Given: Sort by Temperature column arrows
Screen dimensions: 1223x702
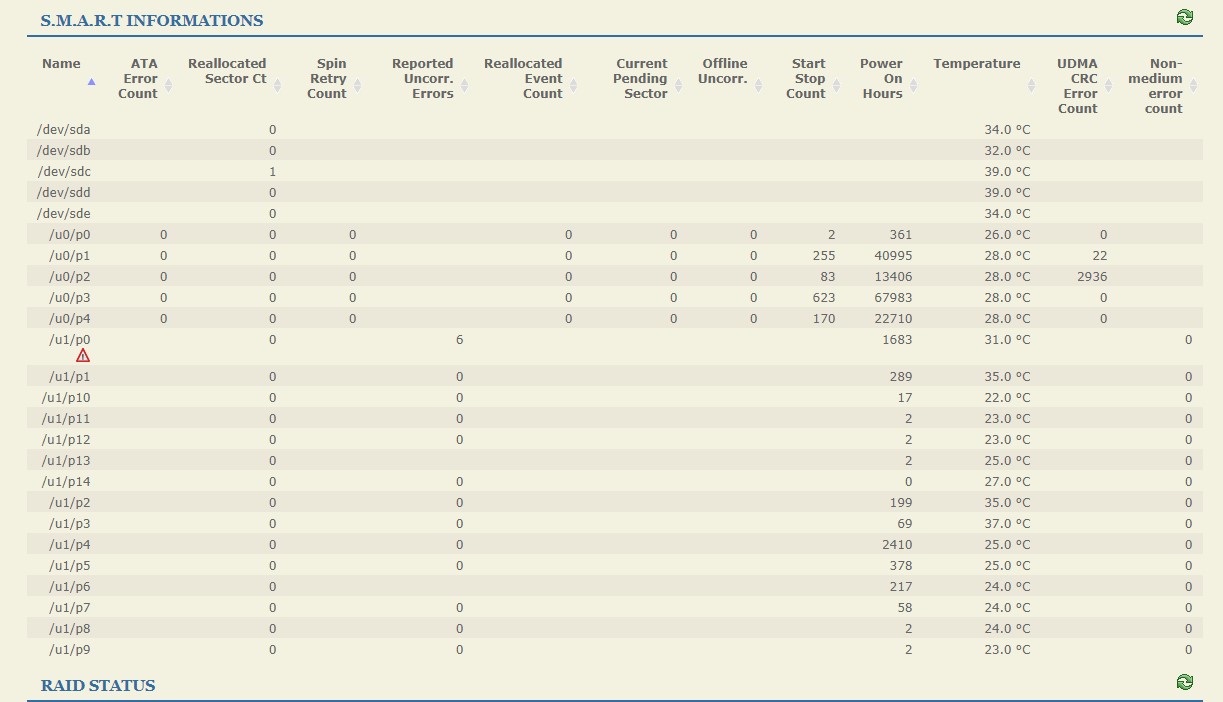Looking at the screenshot, I should pos(1031,86).
